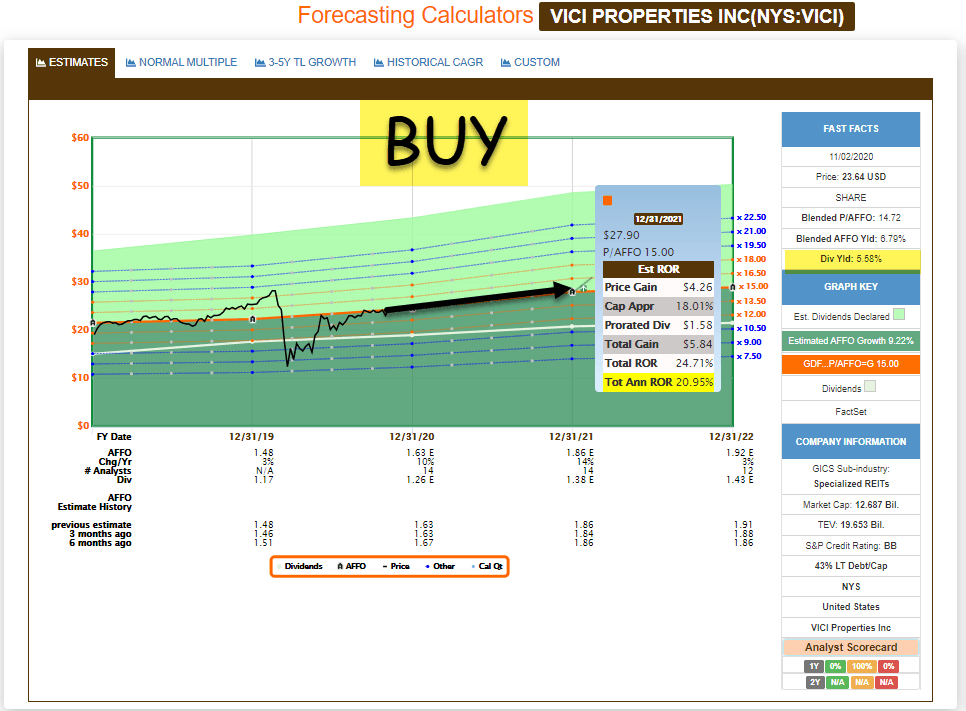Select the x 9.00 multiple label

pyautogui.click(x=749, y=343)
